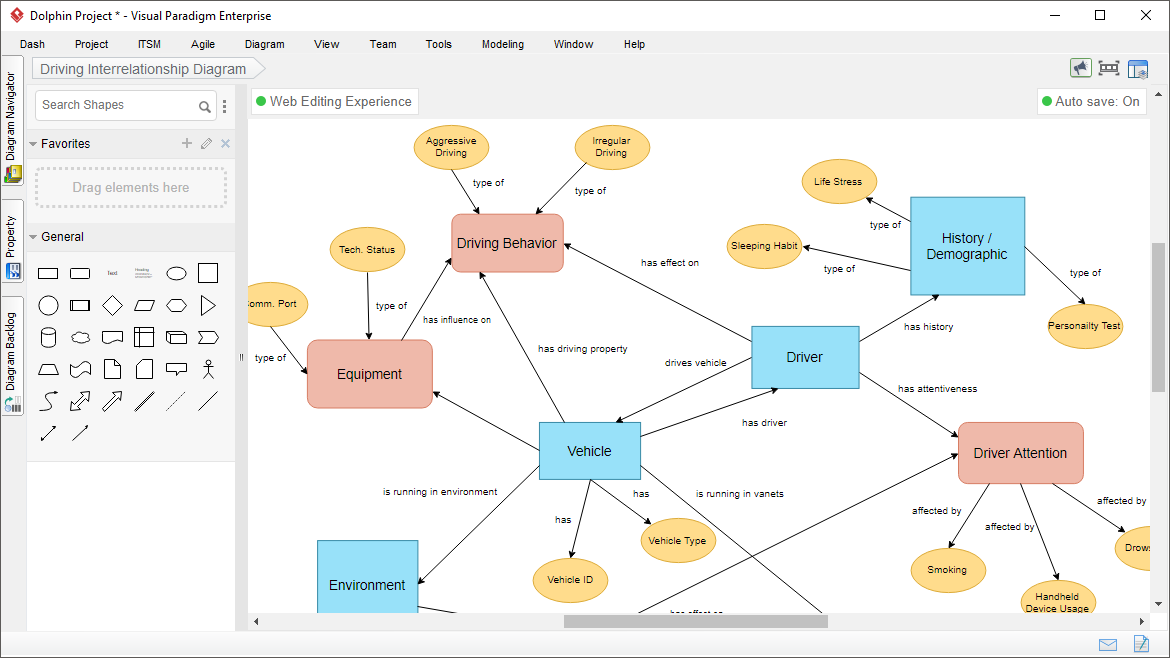Select the square shape
Image resolution: width=1170 pixels, height=658 pixels.
(208, 273)
